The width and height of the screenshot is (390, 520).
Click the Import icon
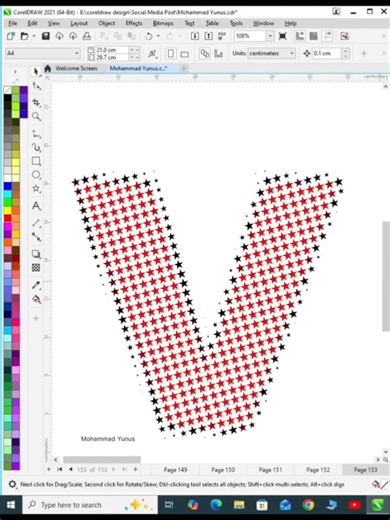tap(195, 36)
